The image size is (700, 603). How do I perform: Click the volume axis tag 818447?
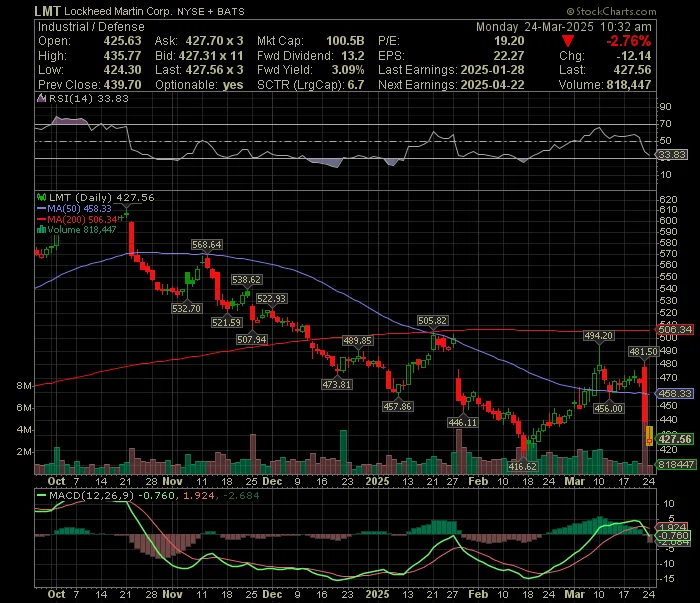675,464
